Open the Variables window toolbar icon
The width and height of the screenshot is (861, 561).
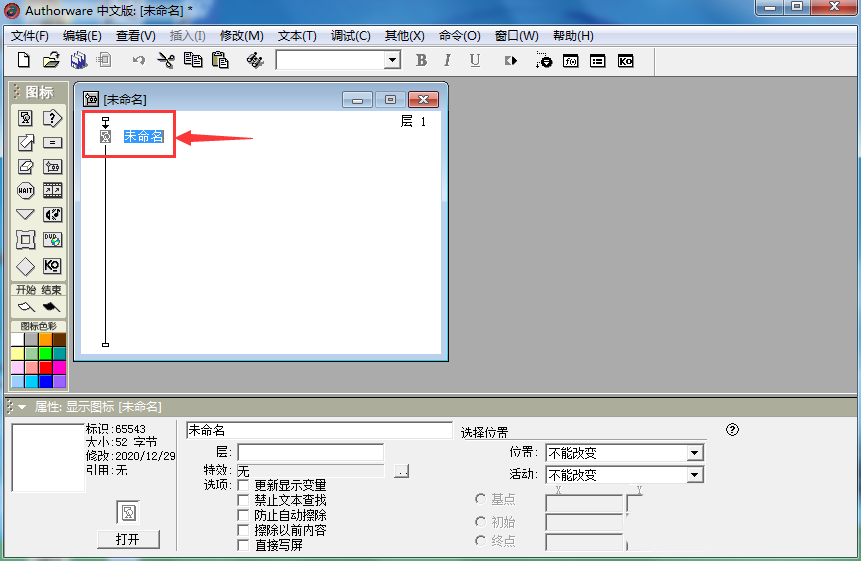point(597,61)
